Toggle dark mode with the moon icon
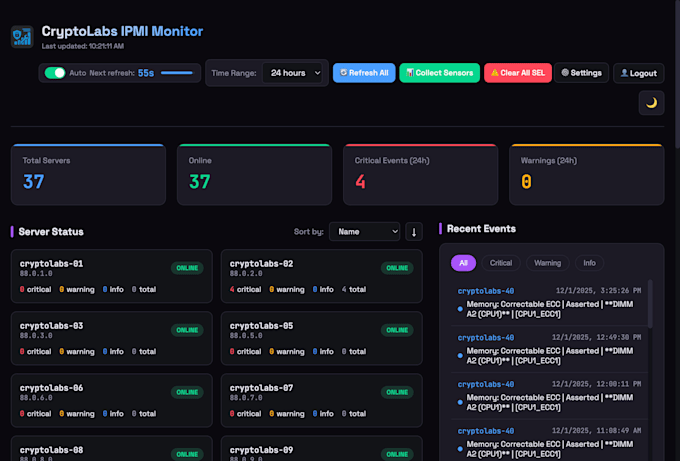The height and width of the screenshot is (461, 680). [651, 103]
